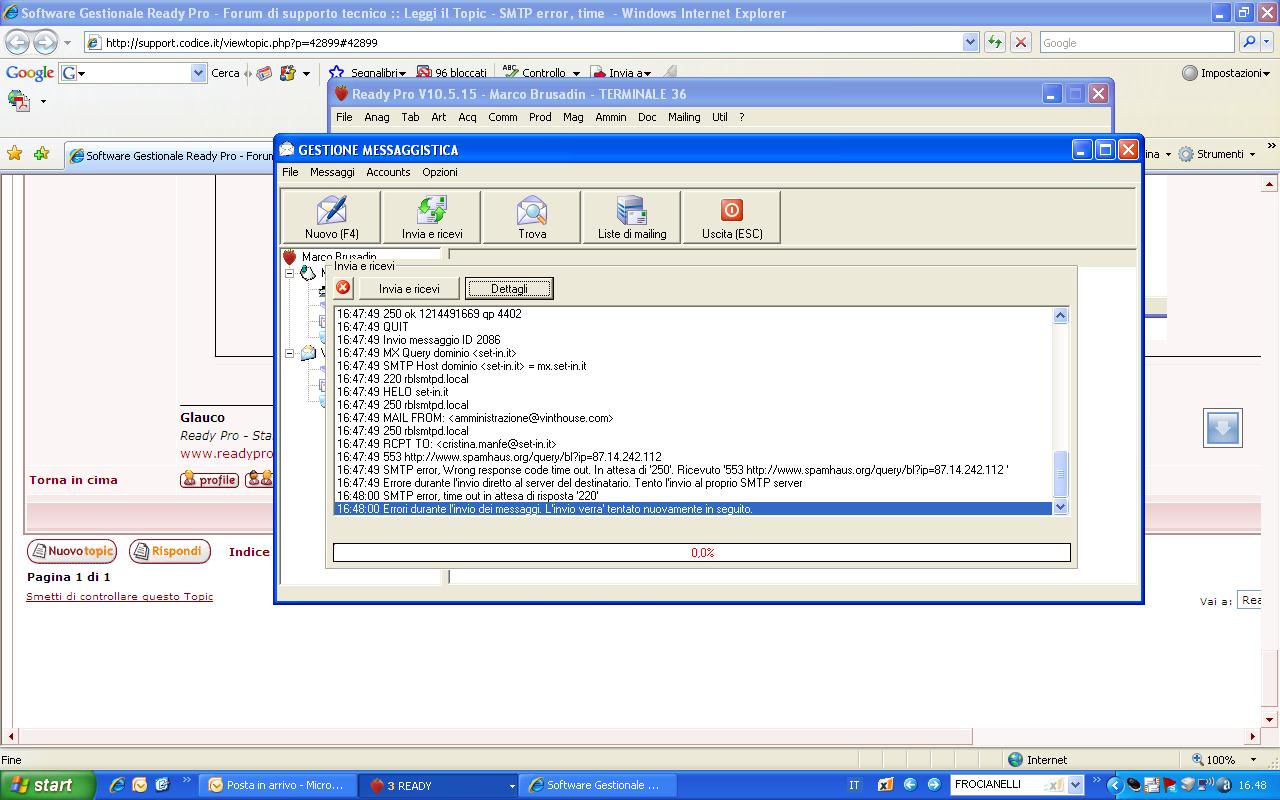Open the Google toolbar search box dropdown

[198, 73]
